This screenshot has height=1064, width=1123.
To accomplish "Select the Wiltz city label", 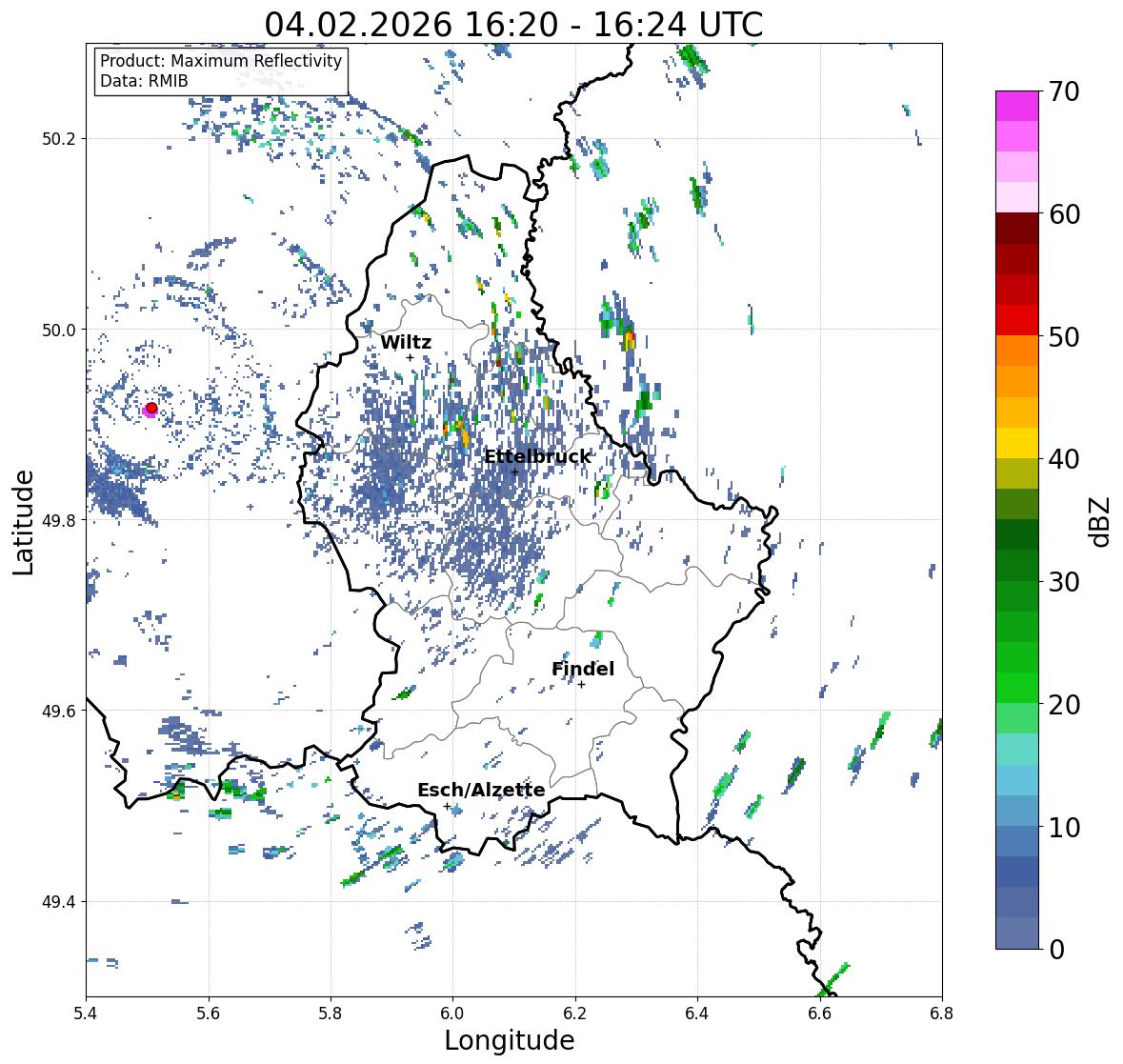I will tap(406, 342).
